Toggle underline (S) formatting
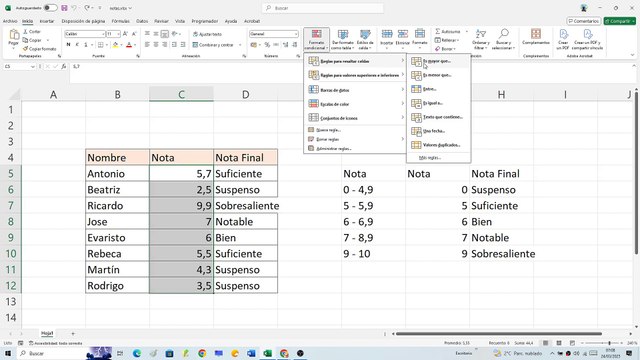Image resolution: width=640 pixels, height=360 pixels. click(x=86, y=44)
